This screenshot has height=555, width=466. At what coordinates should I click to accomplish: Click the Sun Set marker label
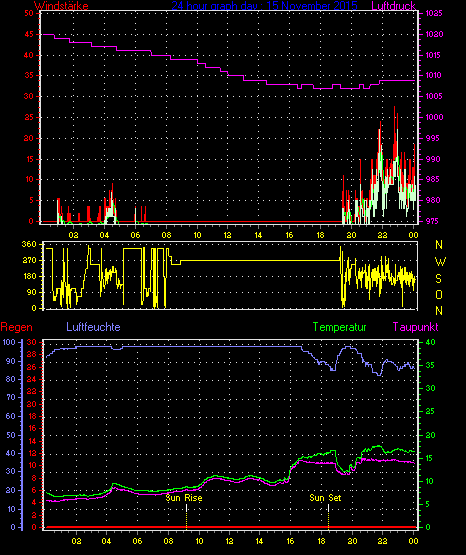pyautogui.click(x=325, y=498)
